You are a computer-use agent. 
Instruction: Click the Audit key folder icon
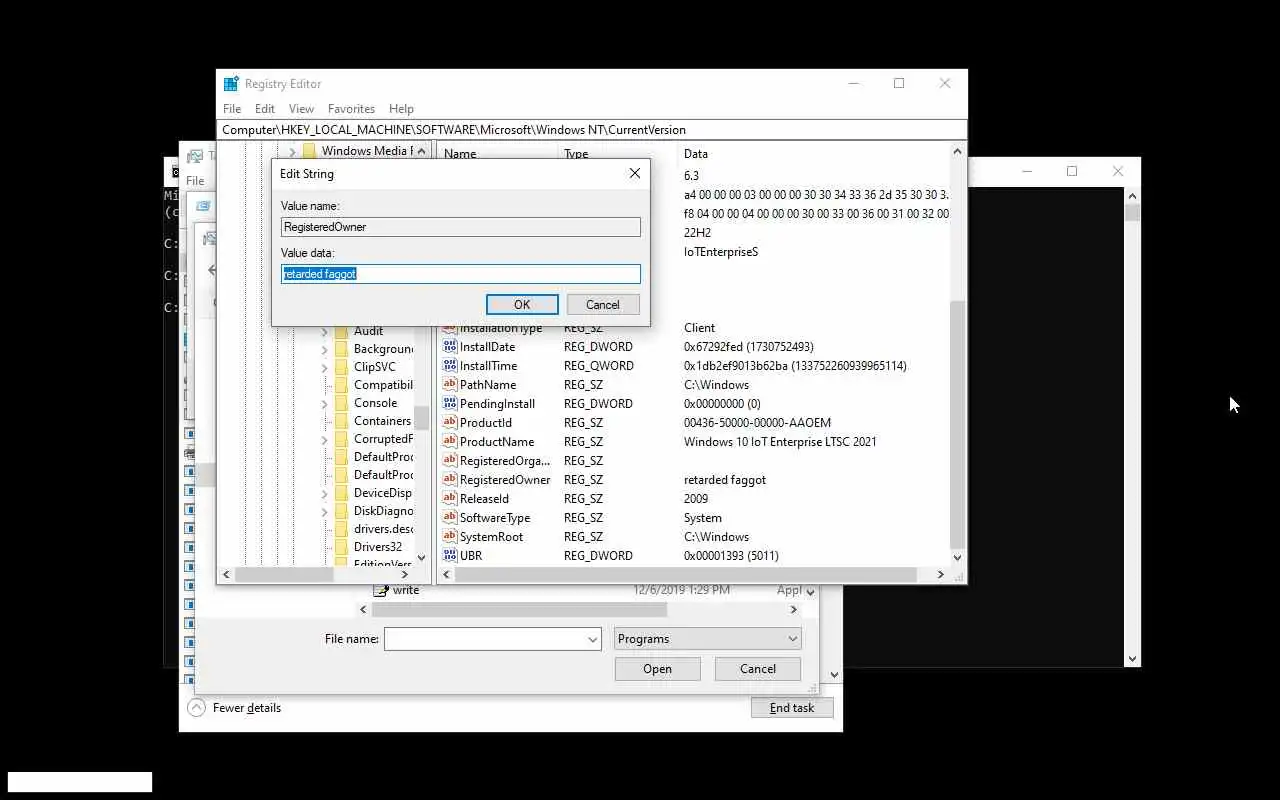coord(341,331)
